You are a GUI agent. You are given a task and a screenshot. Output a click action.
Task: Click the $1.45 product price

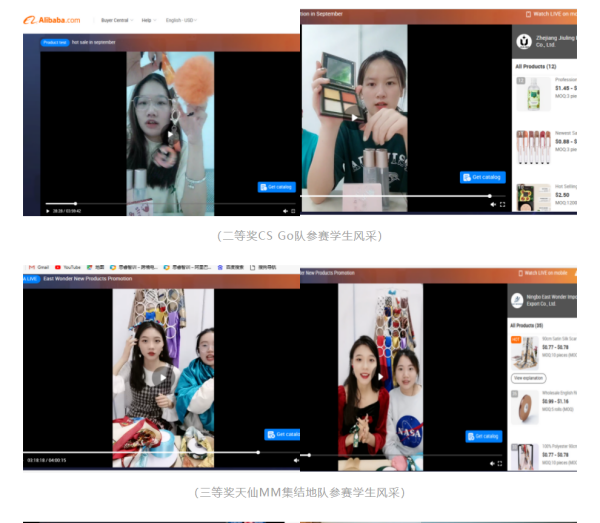tap(566, 88)
